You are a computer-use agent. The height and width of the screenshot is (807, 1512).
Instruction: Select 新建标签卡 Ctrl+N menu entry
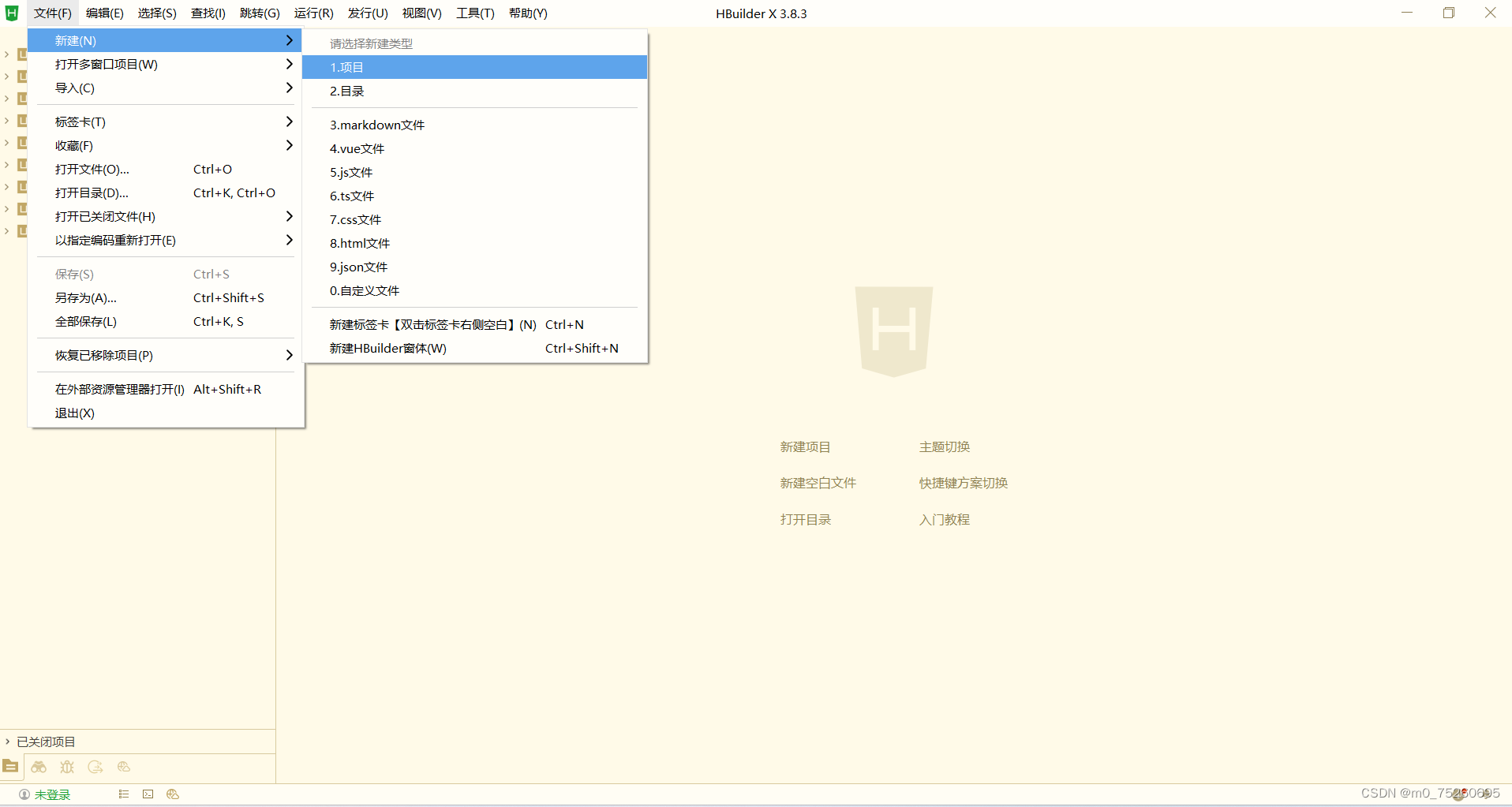click(x=474, y=324)
